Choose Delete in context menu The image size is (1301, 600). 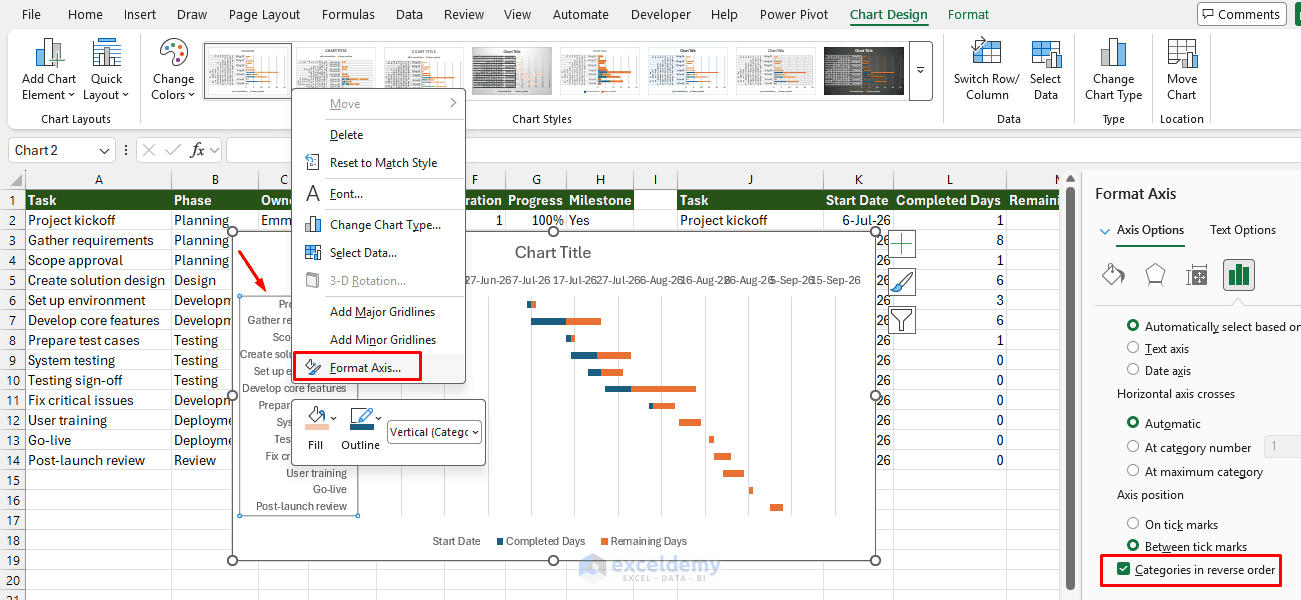tap(379, 134)
